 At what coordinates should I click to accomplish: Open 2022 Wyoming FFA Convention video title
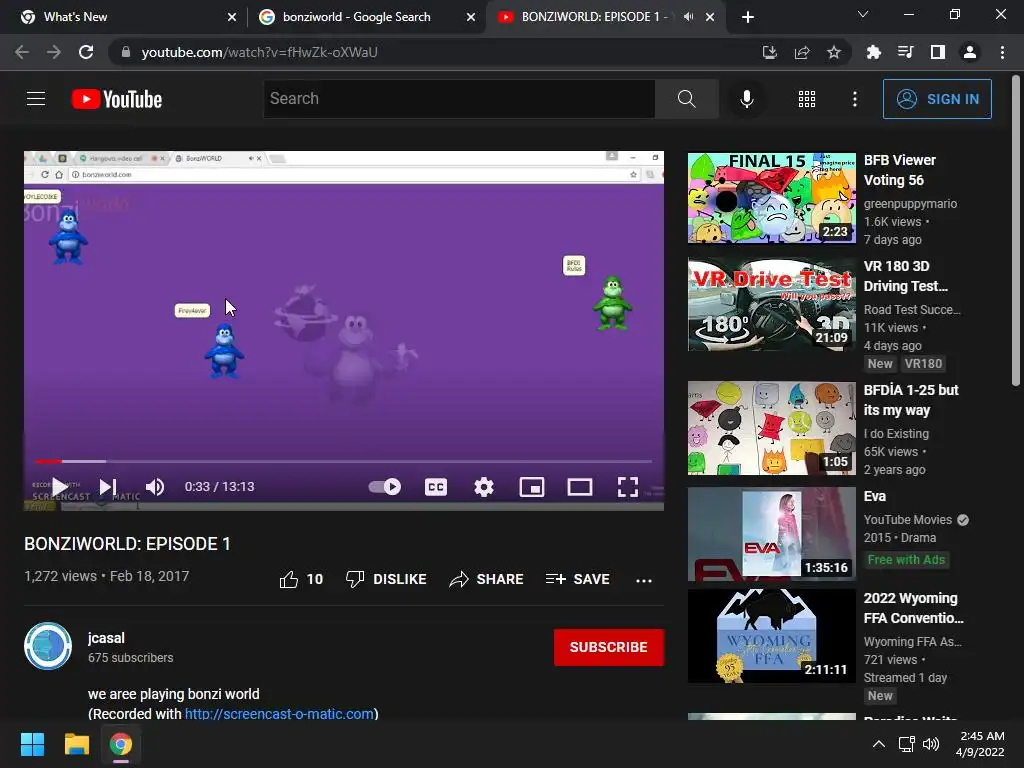[x=913, y=608]
